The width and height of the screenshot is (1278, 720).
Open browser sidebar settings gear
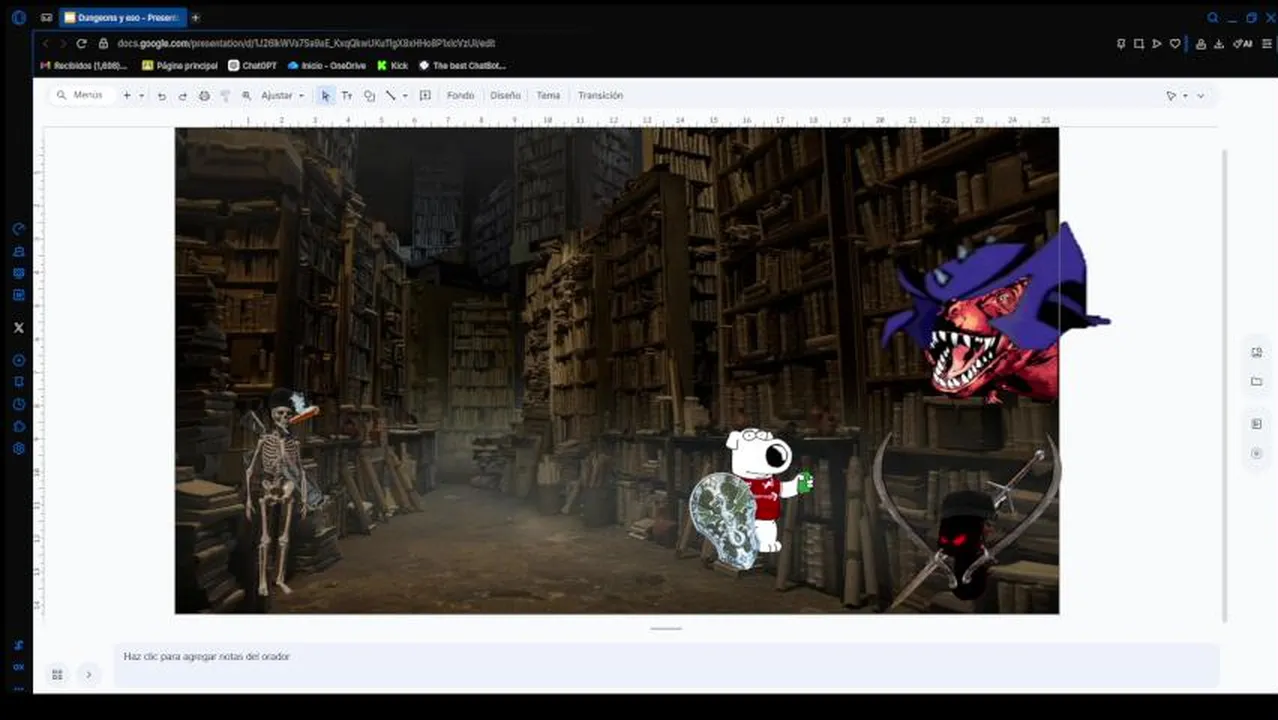pyautogui.click(x=18, y=448)
